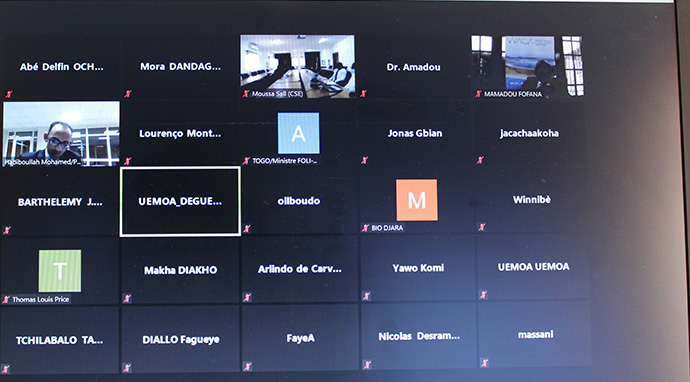The height and width of the screenshot is (382, 690).
Task: Select highlighted UEMOA_DEGUE participant tile
Action: tap(180, 202)
